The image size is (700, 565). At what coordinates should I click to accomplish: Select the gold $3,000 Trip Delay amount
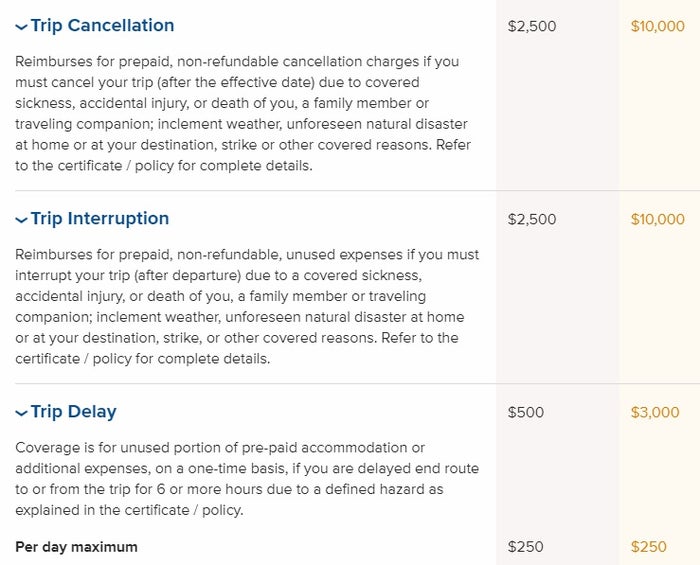(655, 412)
